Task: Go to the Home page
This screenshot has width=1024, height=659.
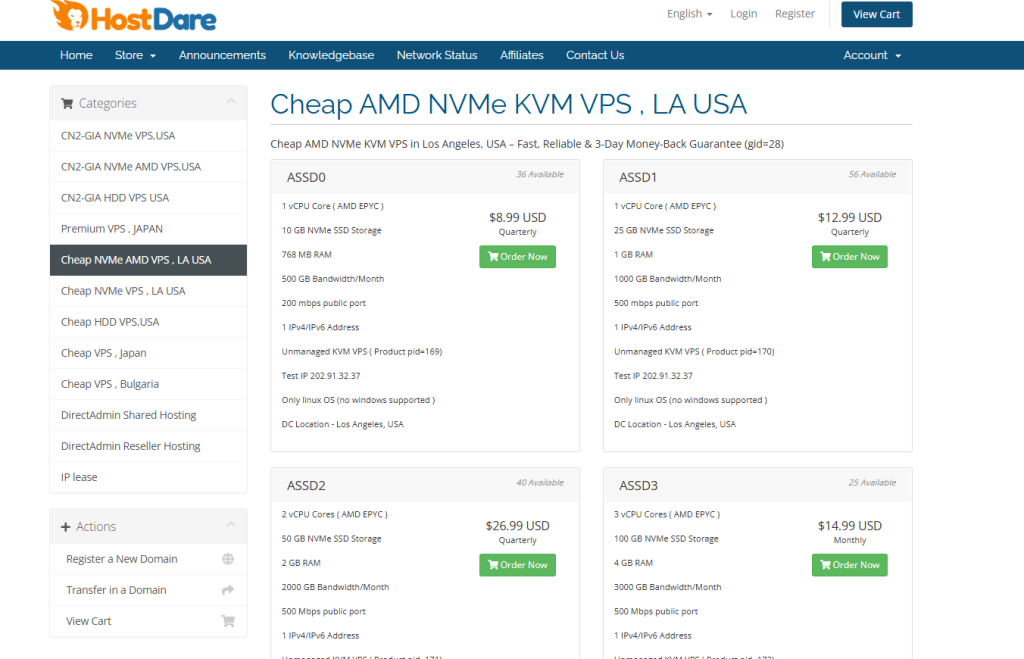Action: pos(76,56)
